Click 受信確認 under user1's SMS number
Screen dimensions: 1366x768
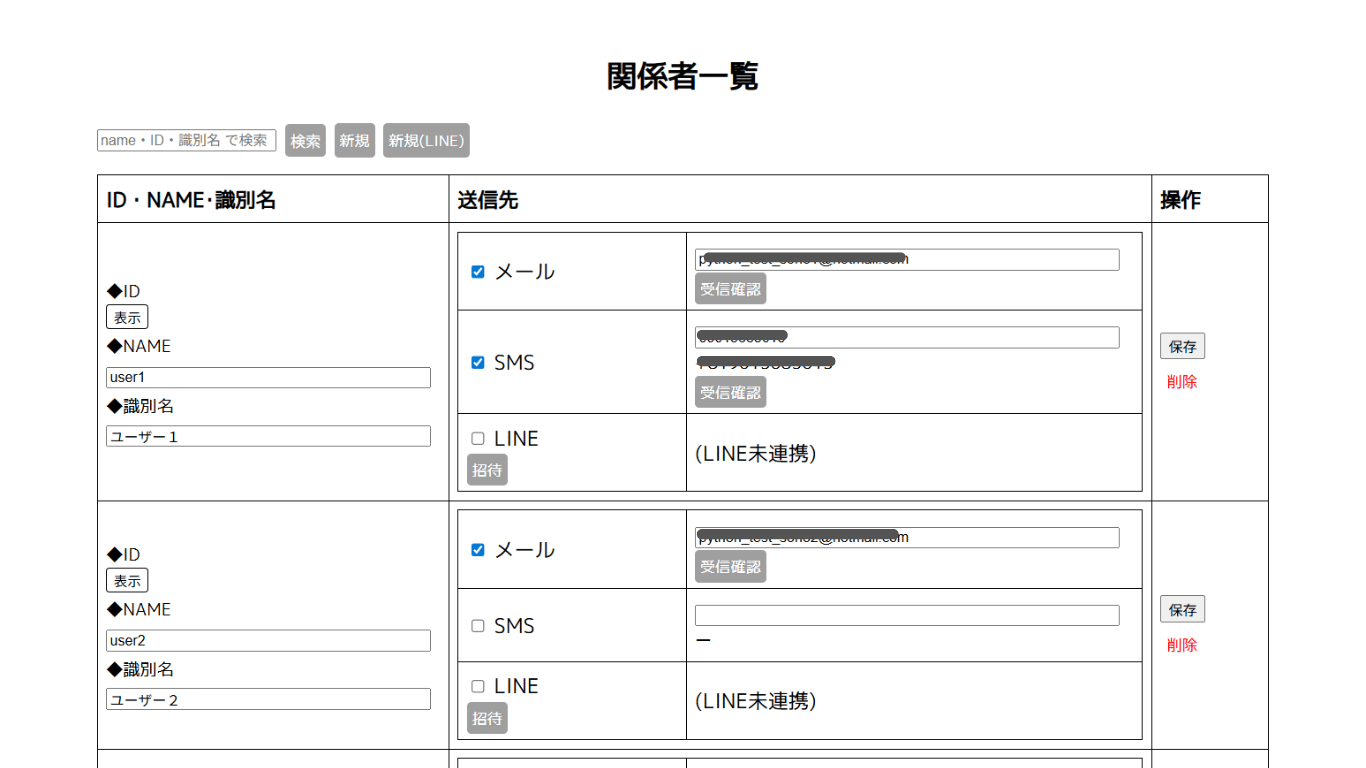[730, 392]
